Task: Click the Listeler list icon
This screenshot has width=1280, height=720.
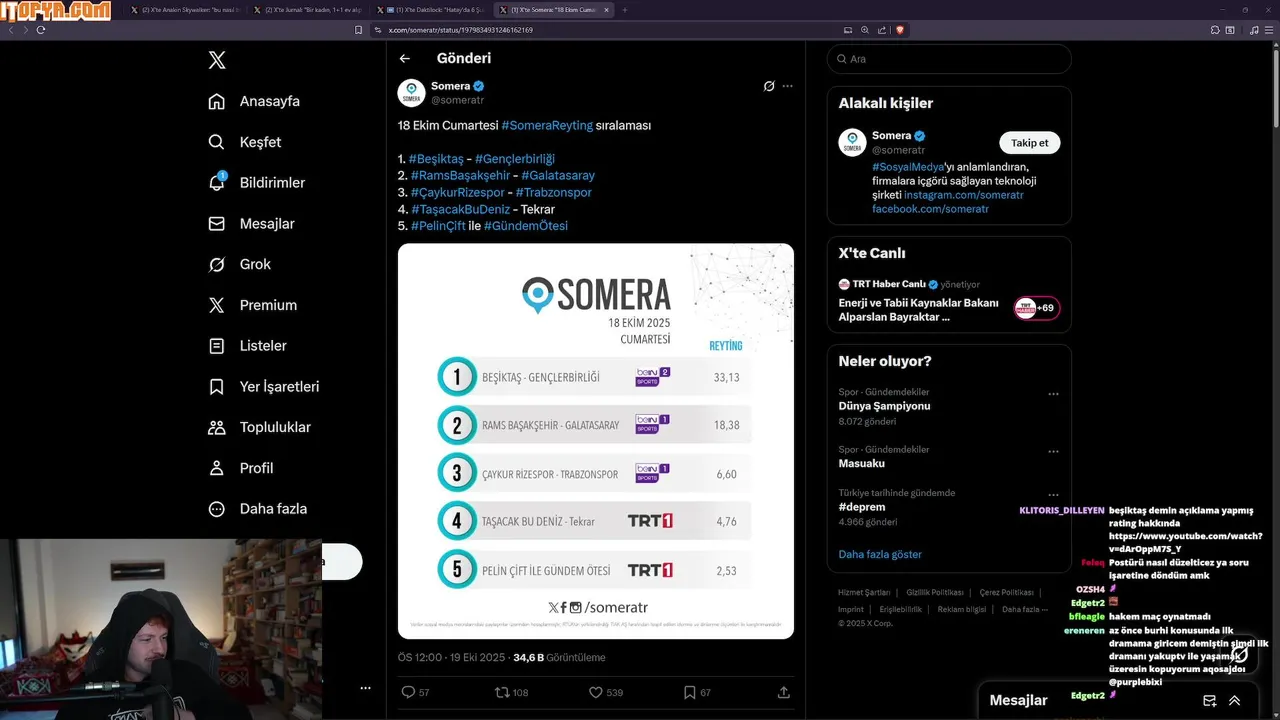Action: click(x=216, y=346)
